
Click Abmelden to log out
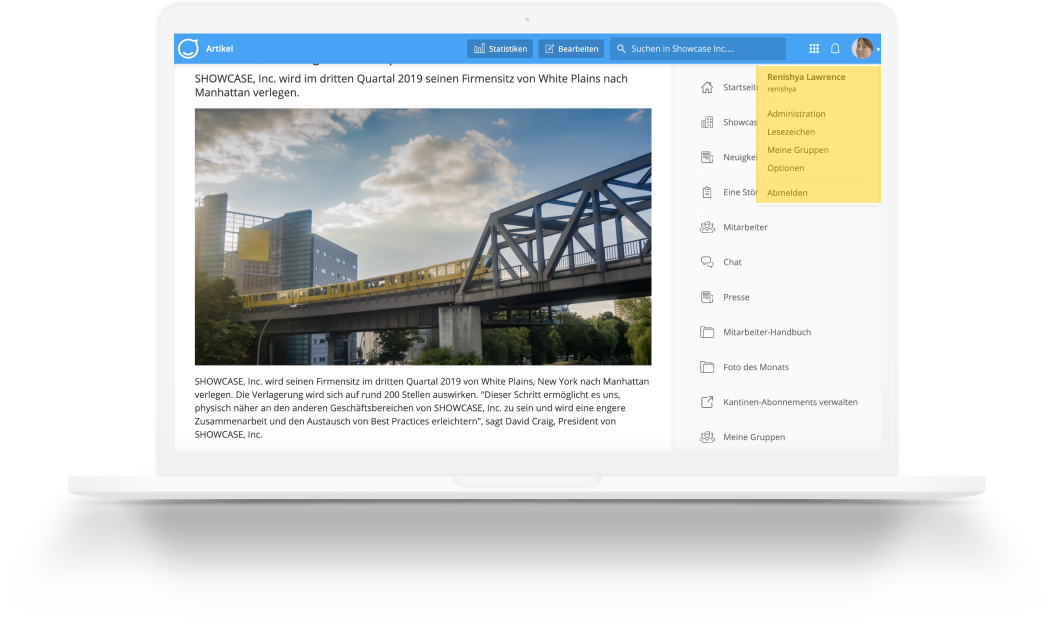pyautogui.click(x=787, y=192)
